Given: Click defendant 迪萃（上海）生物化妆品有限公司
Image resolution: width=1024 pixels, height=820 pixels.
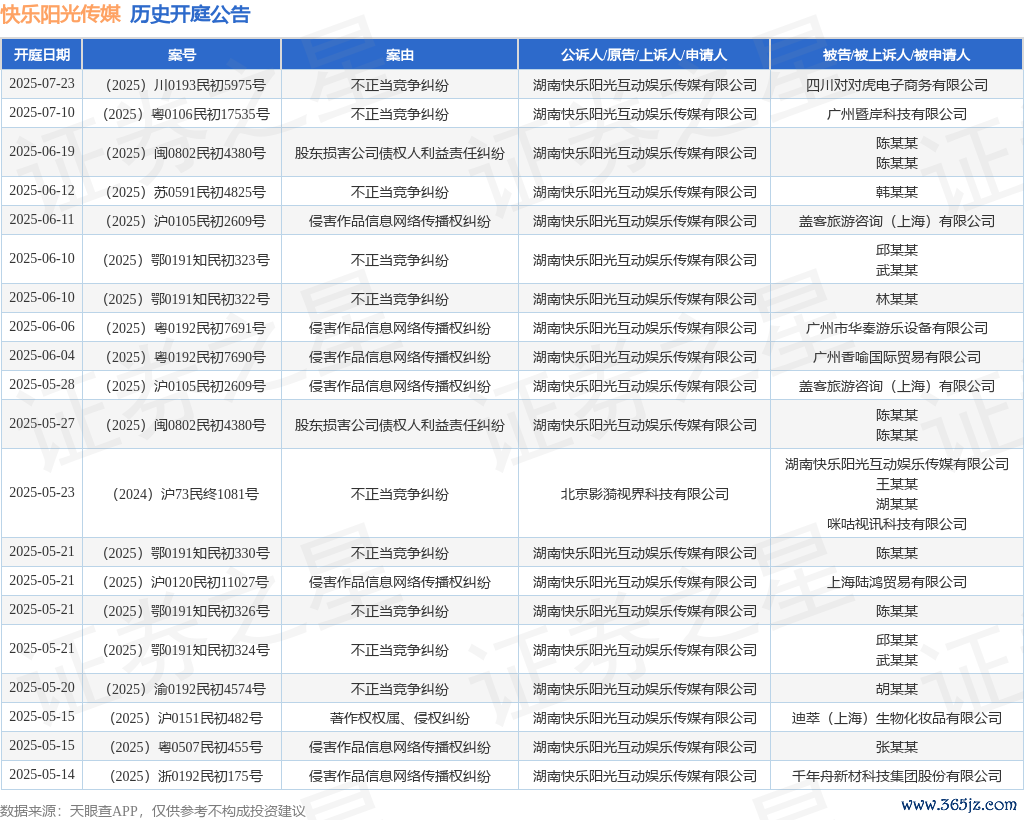Looking at the screenshot, I should pyautogui.click(x=897, y=718).
